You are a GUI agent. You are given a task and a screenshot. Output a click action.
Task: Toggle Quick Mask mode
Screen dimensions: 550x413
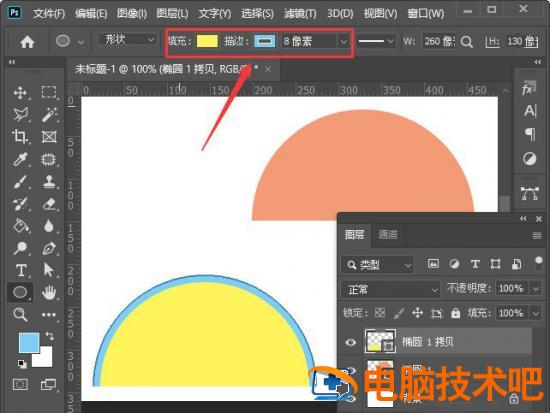coord(20,384)
